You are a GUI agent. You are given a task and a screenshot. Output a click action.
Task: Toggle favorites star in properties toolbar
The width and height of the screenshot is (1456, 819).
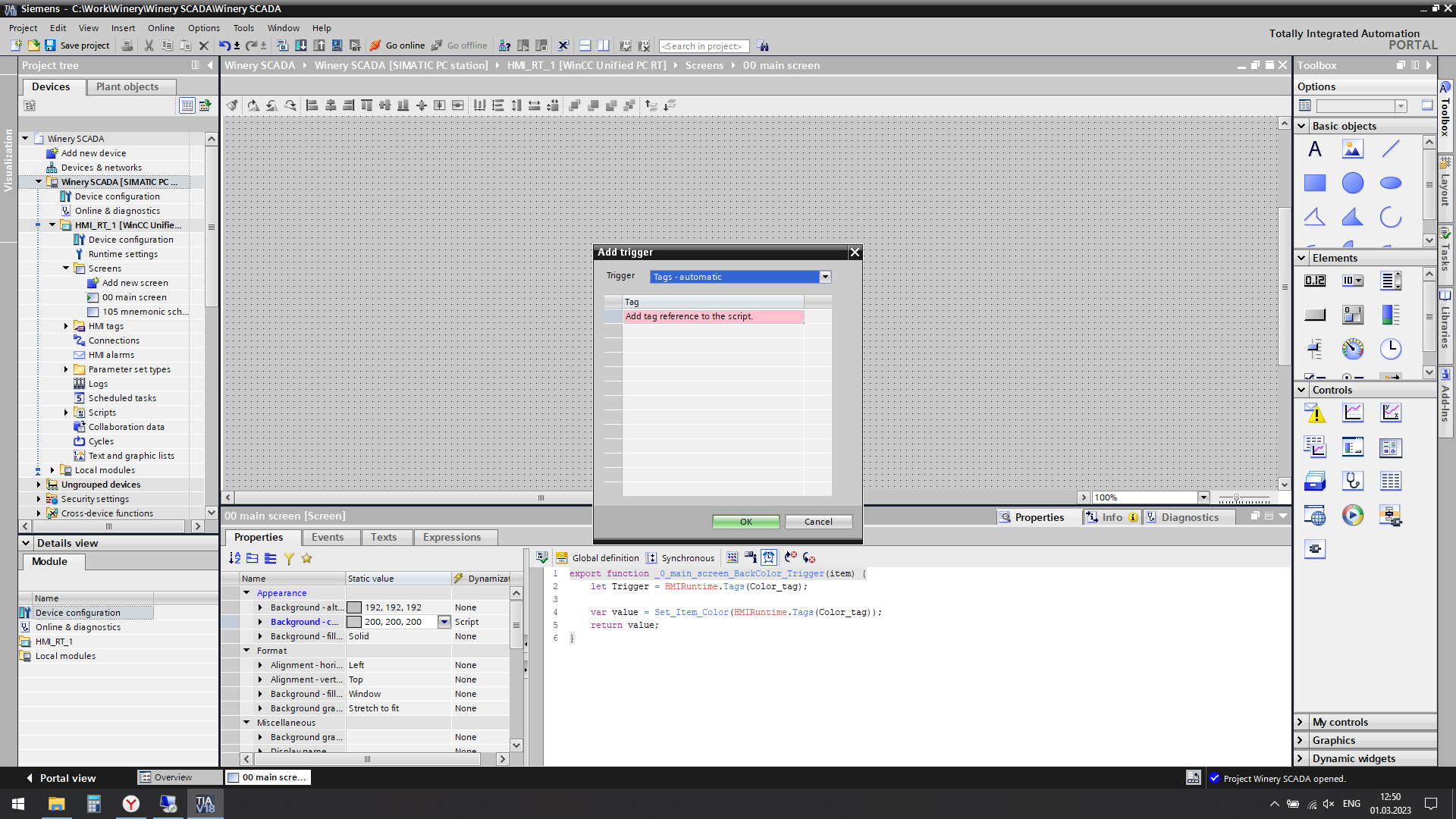coord(306,558)
